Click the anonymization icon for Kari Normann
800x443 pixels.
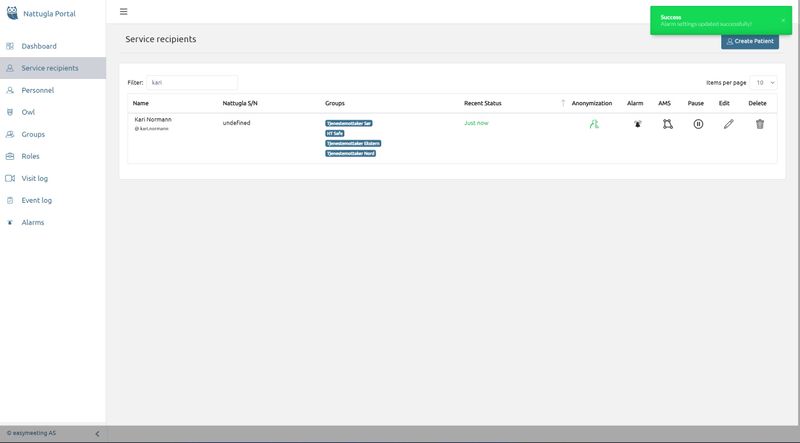[x=593, y=124]
